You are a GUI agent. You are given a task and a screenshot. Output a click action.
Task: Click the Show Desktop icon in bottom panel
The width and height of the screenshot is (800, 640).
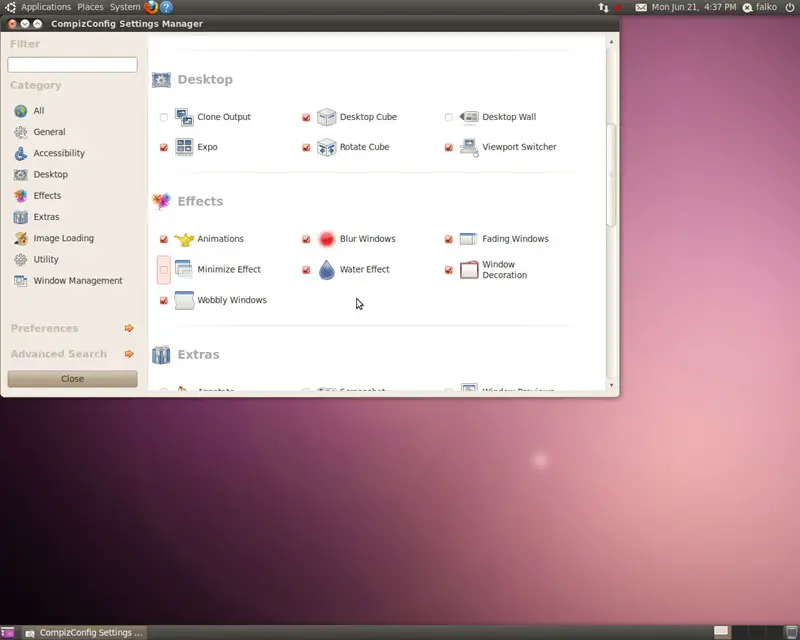tap(8, 632)
